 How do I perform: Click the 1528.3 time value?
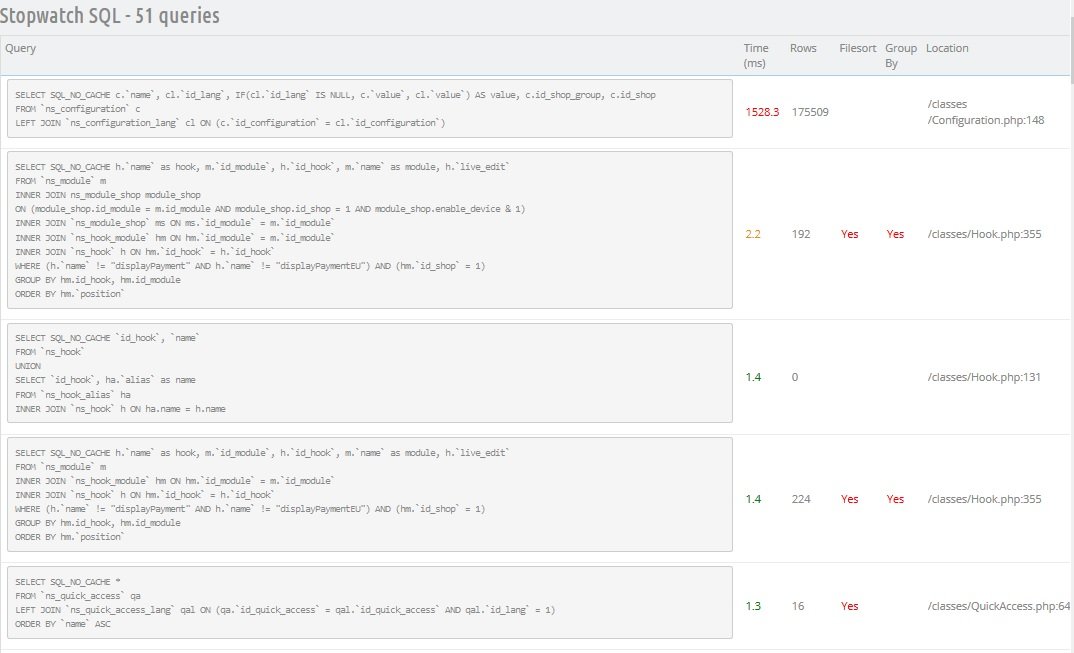coord(762,112)
